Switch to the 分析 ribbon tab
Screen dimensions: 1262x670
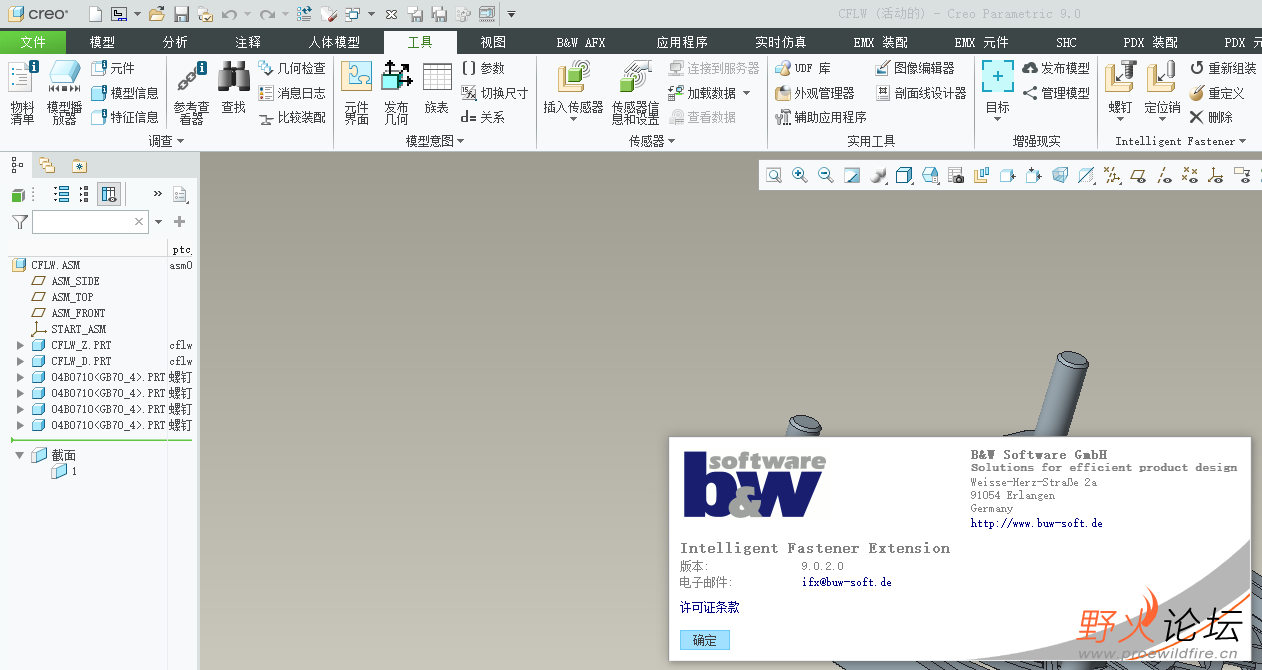coord(175,42)
